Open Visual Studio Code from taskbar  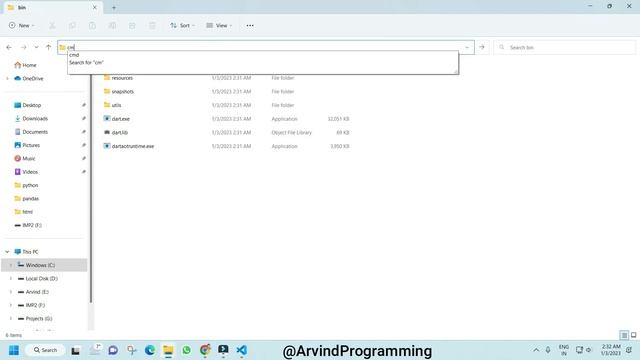pyautogui.click(x=242, y=350)
